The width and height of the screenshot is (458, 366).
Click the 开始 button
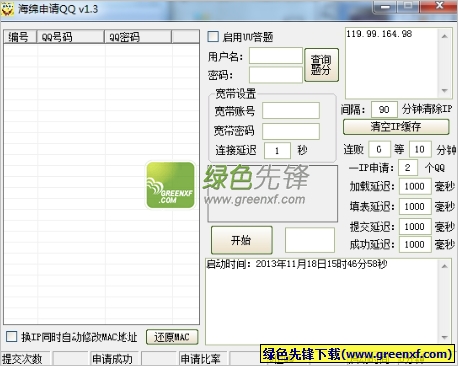coord(242,240)
